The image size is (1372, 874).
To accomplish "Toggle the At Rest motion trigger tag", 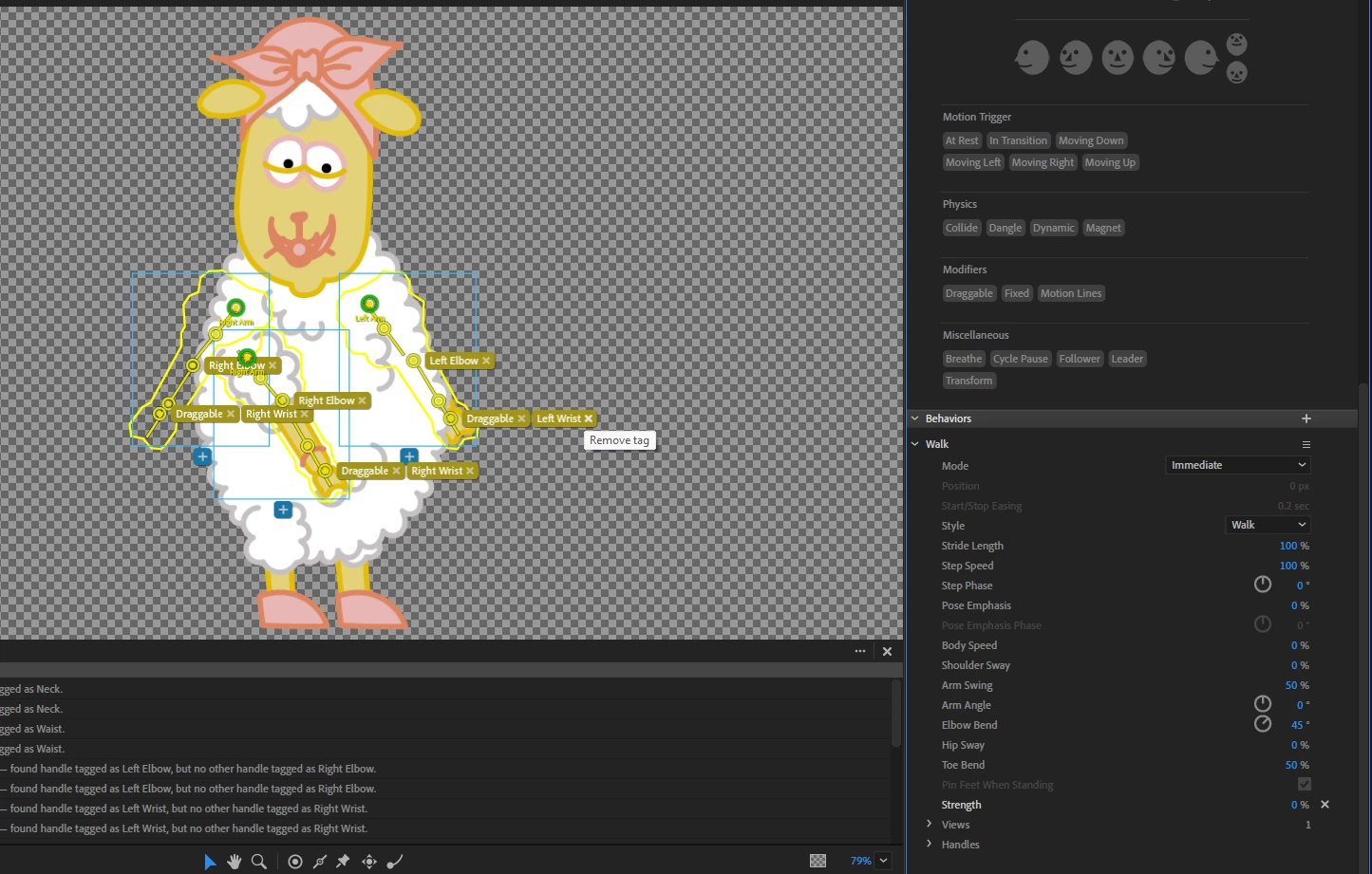I will point(962,140).
